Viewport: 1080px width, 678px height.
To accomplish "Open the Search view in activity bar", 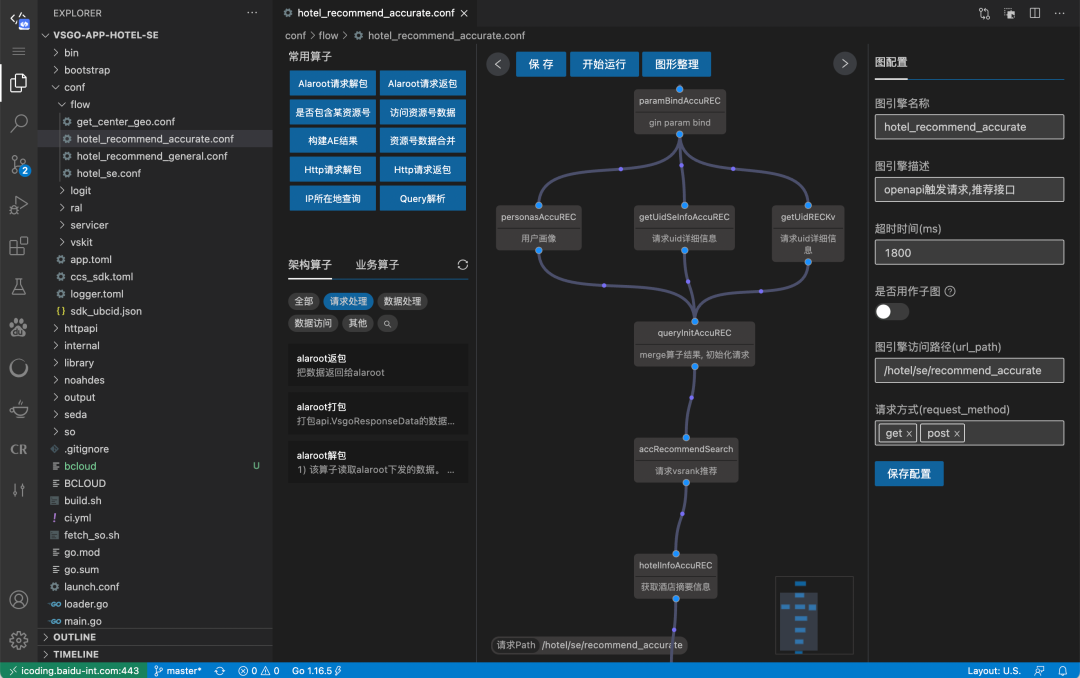I will click(19, 123).
